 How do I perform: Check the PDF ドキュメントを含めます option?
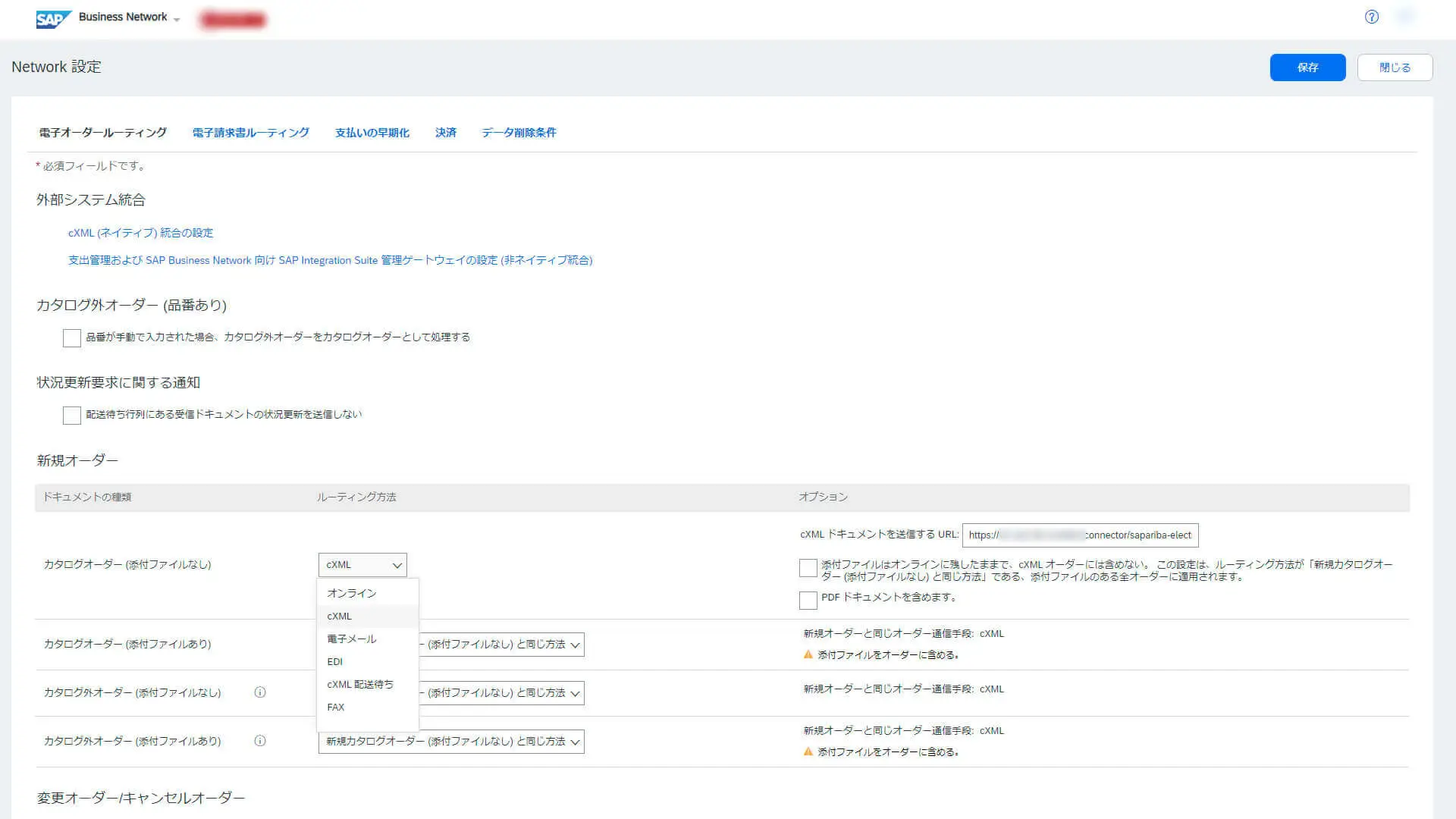[808, 601]
